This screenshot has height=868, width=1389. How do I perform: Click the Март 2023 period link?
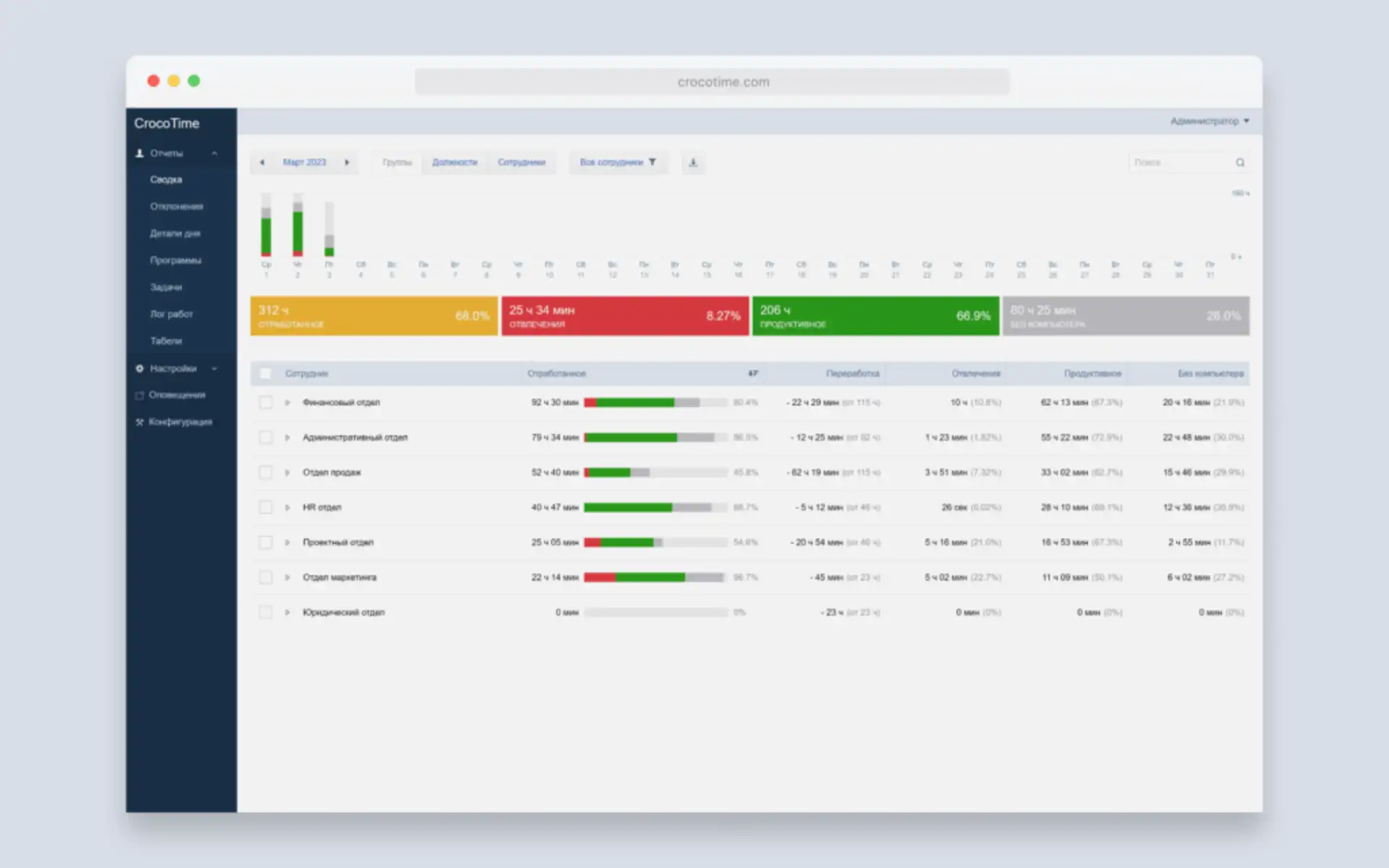point(304,163)
